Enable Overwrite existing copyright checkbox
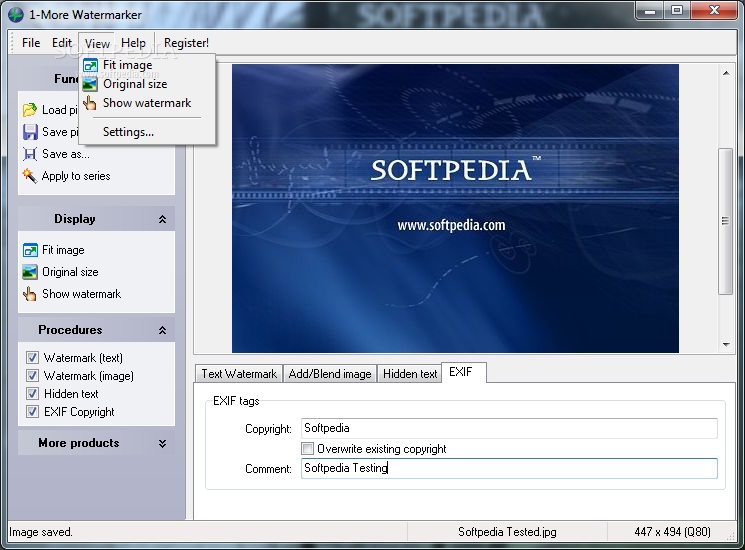745x550 pixels. tap(307, 448)
